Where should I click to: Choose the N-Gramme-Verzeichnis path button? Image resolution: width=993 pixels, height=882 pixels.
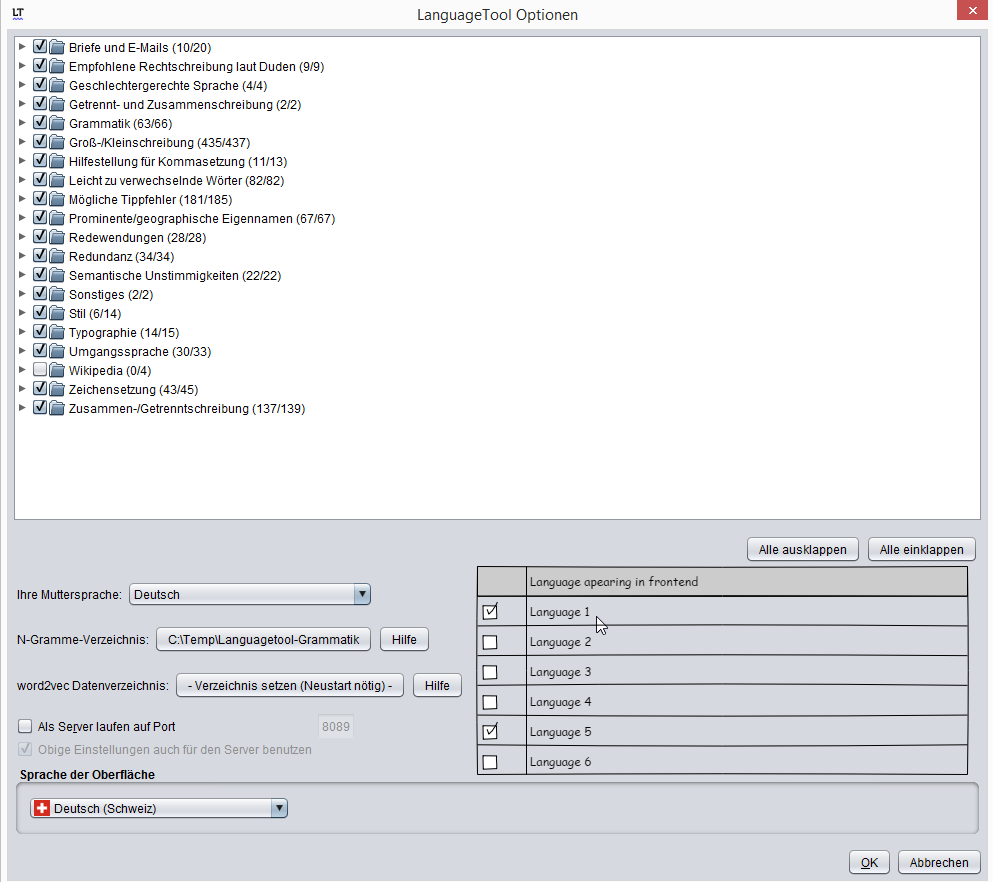(x=263, y=639)
